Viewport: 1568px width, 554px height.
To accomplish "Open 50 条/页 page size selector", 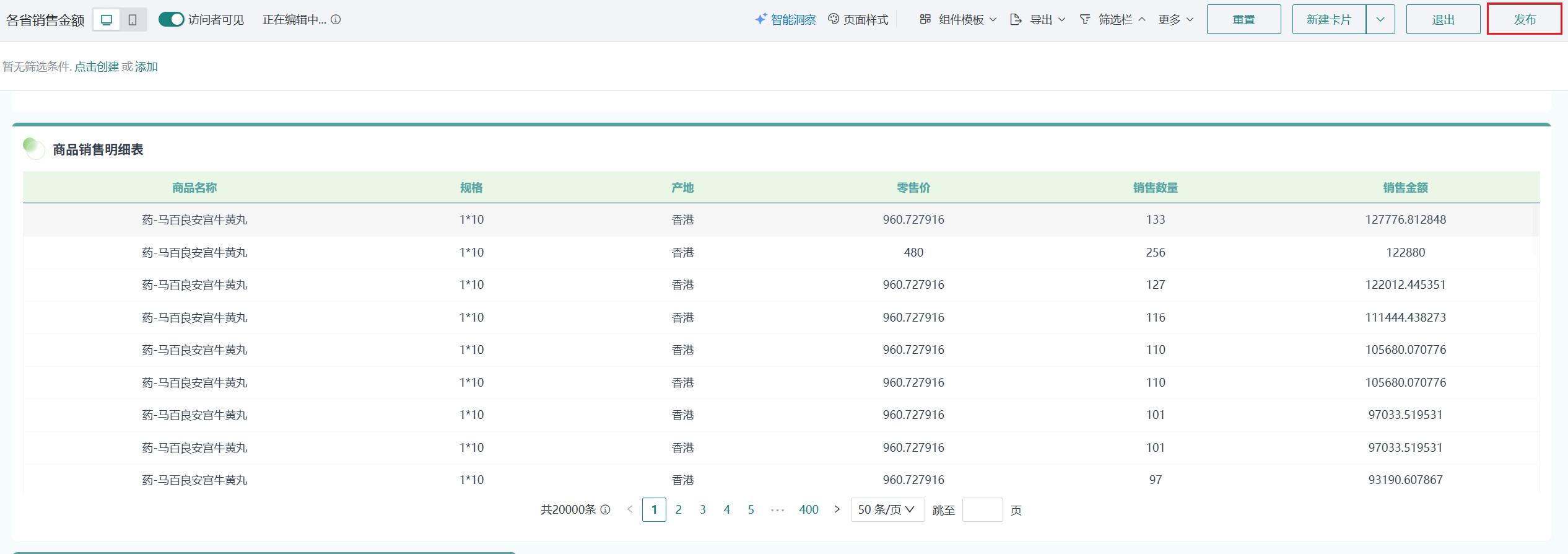I will point(887,509).
